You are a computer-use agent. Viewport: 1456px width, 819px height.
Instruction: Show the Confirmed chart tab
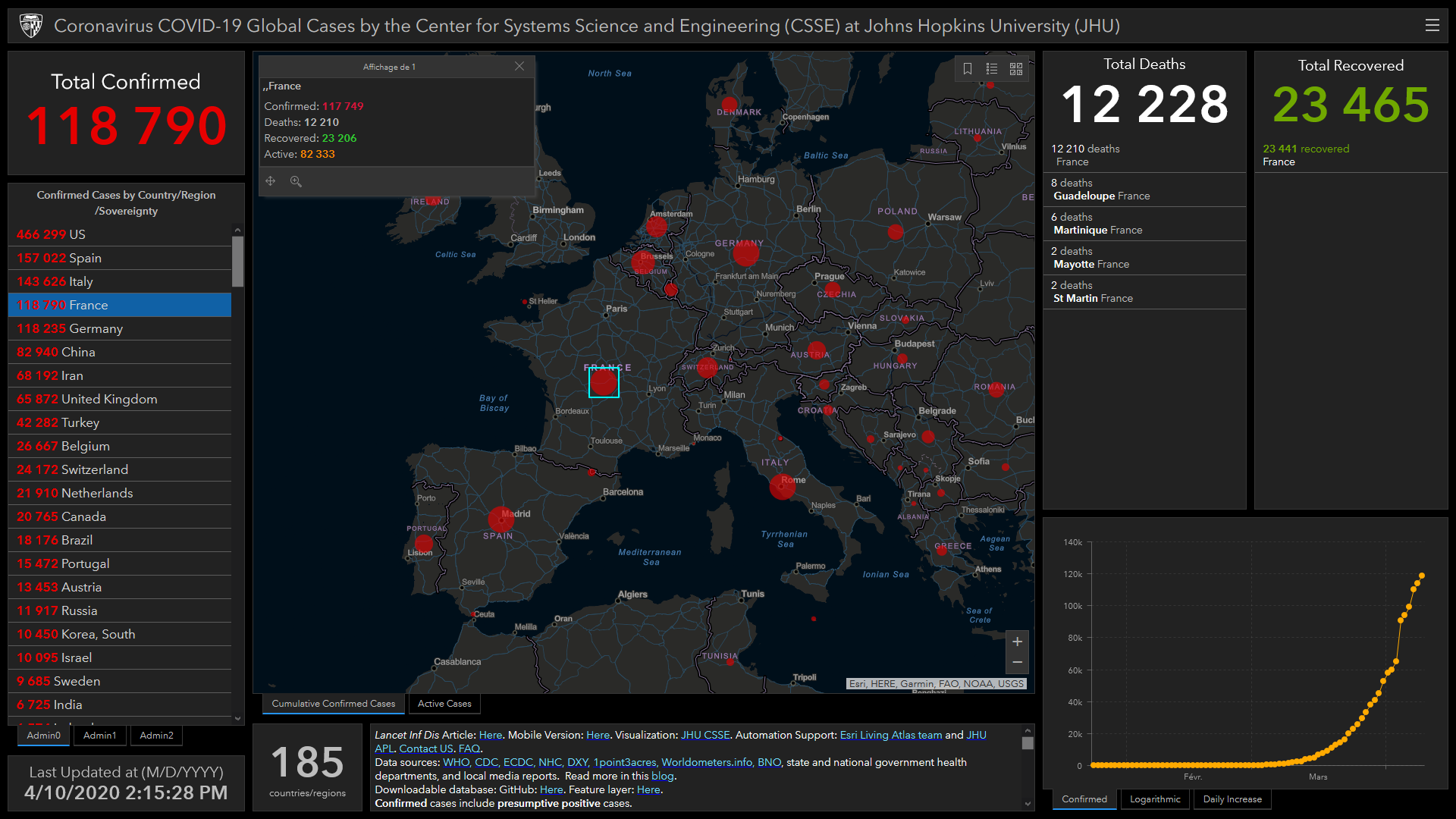click(x=1084, y=799)
